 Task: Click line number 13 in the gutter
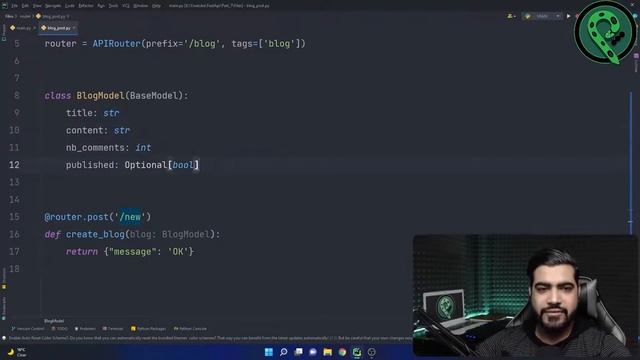14,182
